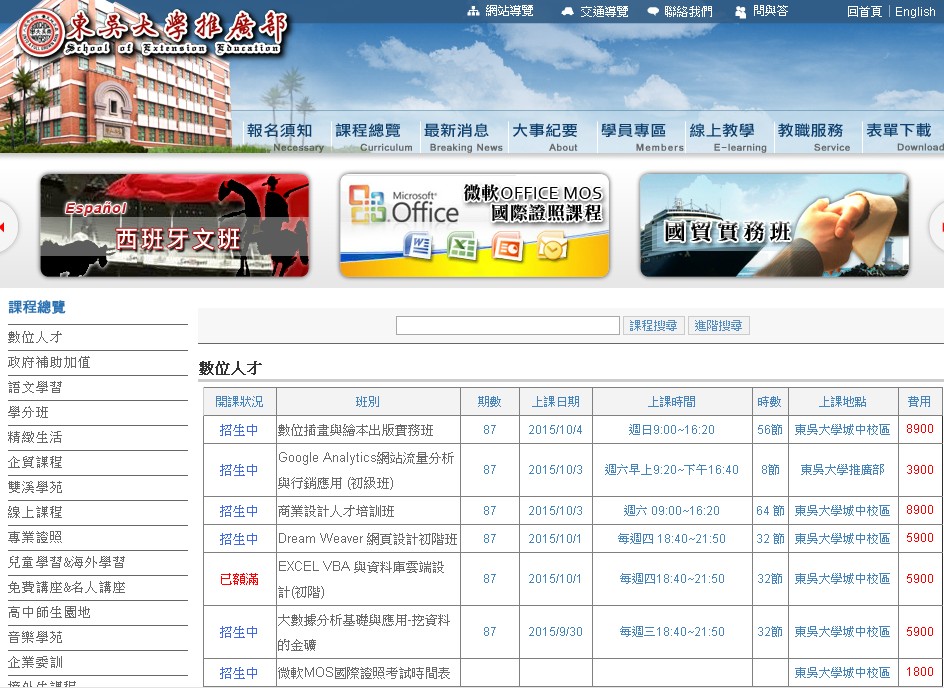The image size is (944, 688).
Task: Click the 聯絡我們 speech bubble icon
Action: click(653, 11)
